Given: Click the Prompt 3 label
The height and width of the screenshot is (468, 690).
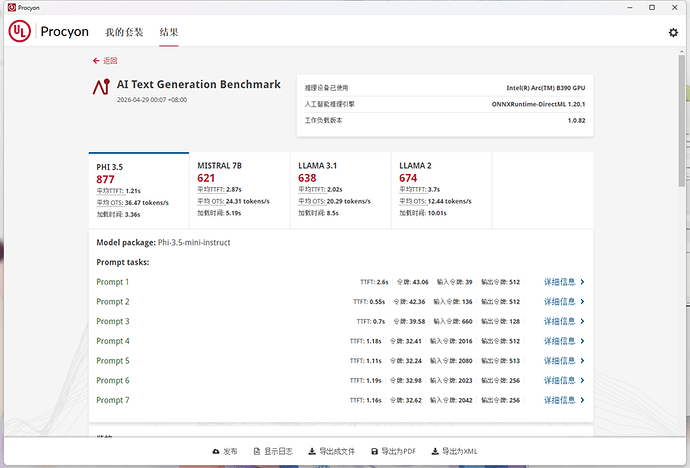Looking at the screenshot, I should [x=113, y=322].
